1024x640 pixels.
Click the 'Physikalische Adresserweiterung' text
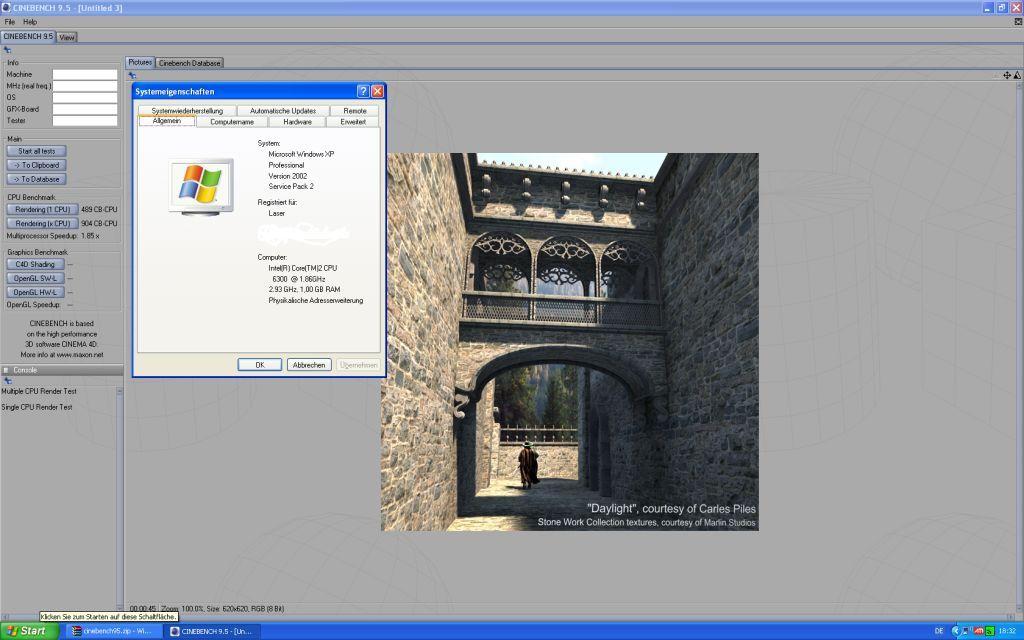click(x=316, y=300)
